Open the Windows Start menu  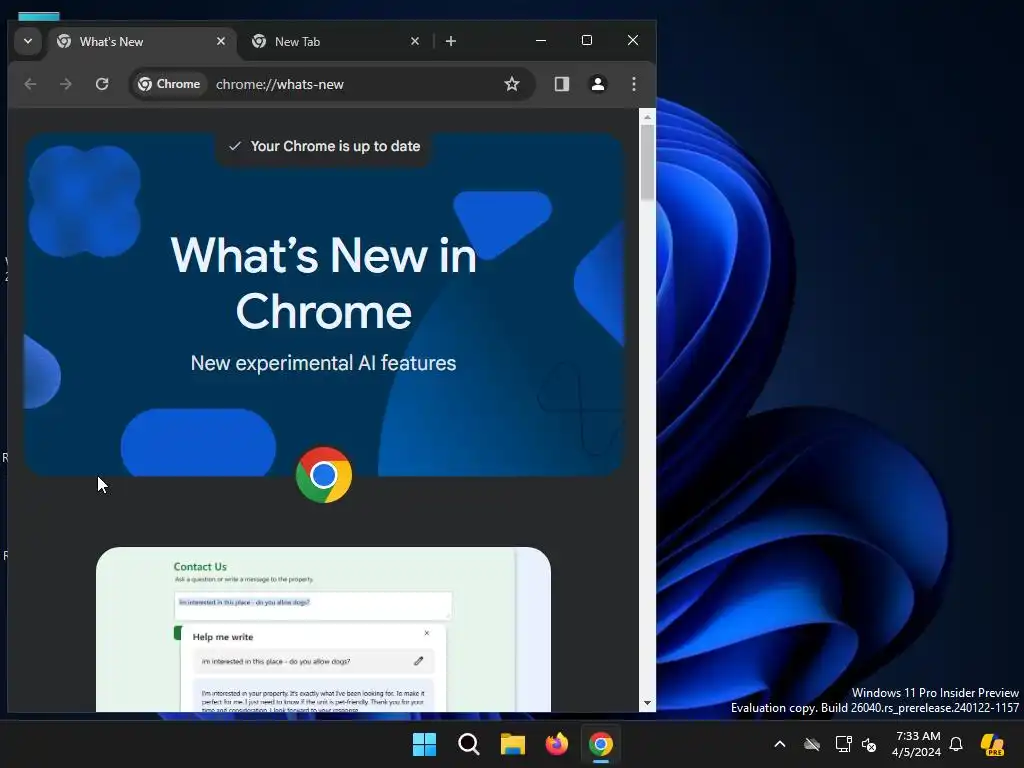pos(424,744)
